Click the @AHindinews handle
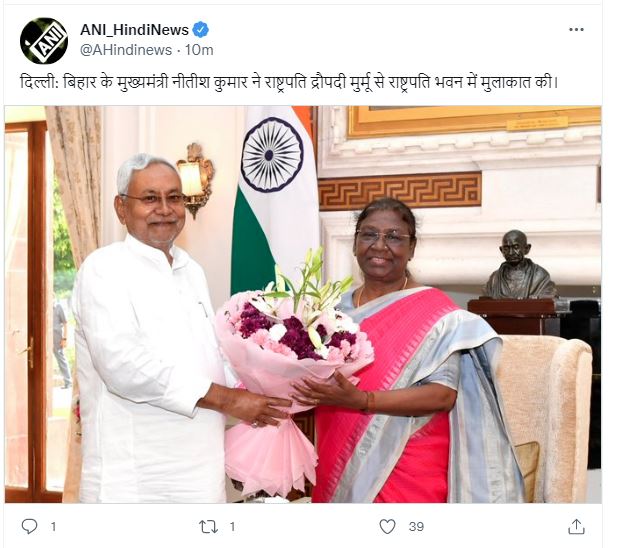 126,50
